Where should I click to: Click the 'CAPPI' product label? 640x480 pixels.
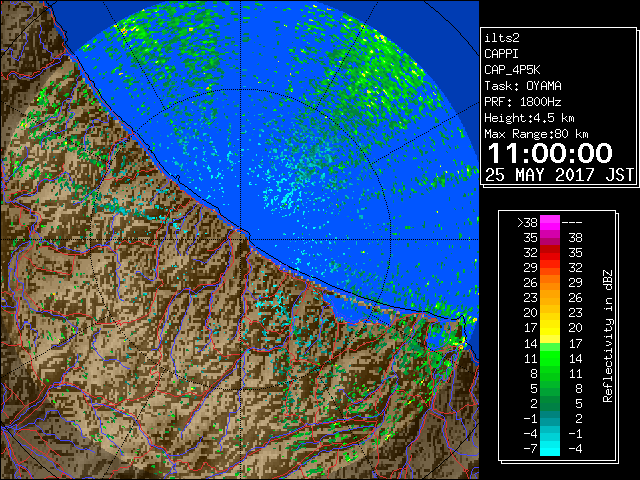pyautogui.click(x=501, y=54)
